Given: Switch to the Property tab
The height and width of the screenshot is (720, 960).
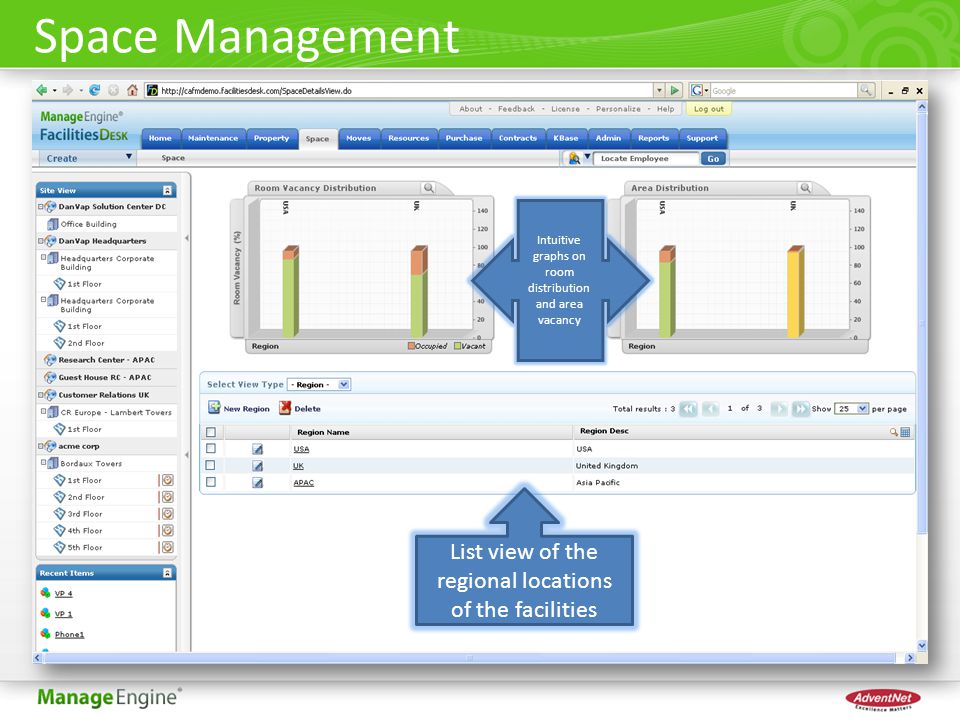Looking at the screenshot, I should point(271,138).
